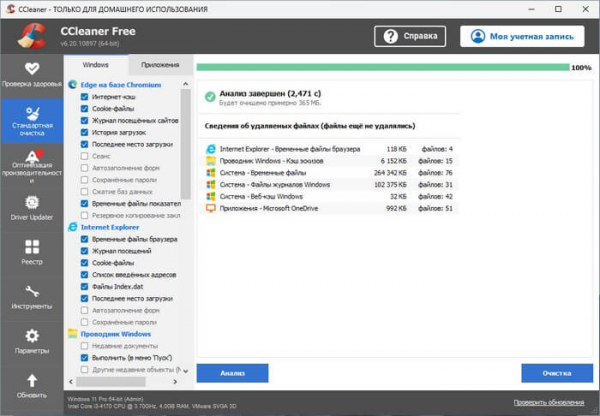Screen dimensions: 600x416
Task: Click the vertical scrollbar thumb in options list
Action: click(x=186, y=144)
